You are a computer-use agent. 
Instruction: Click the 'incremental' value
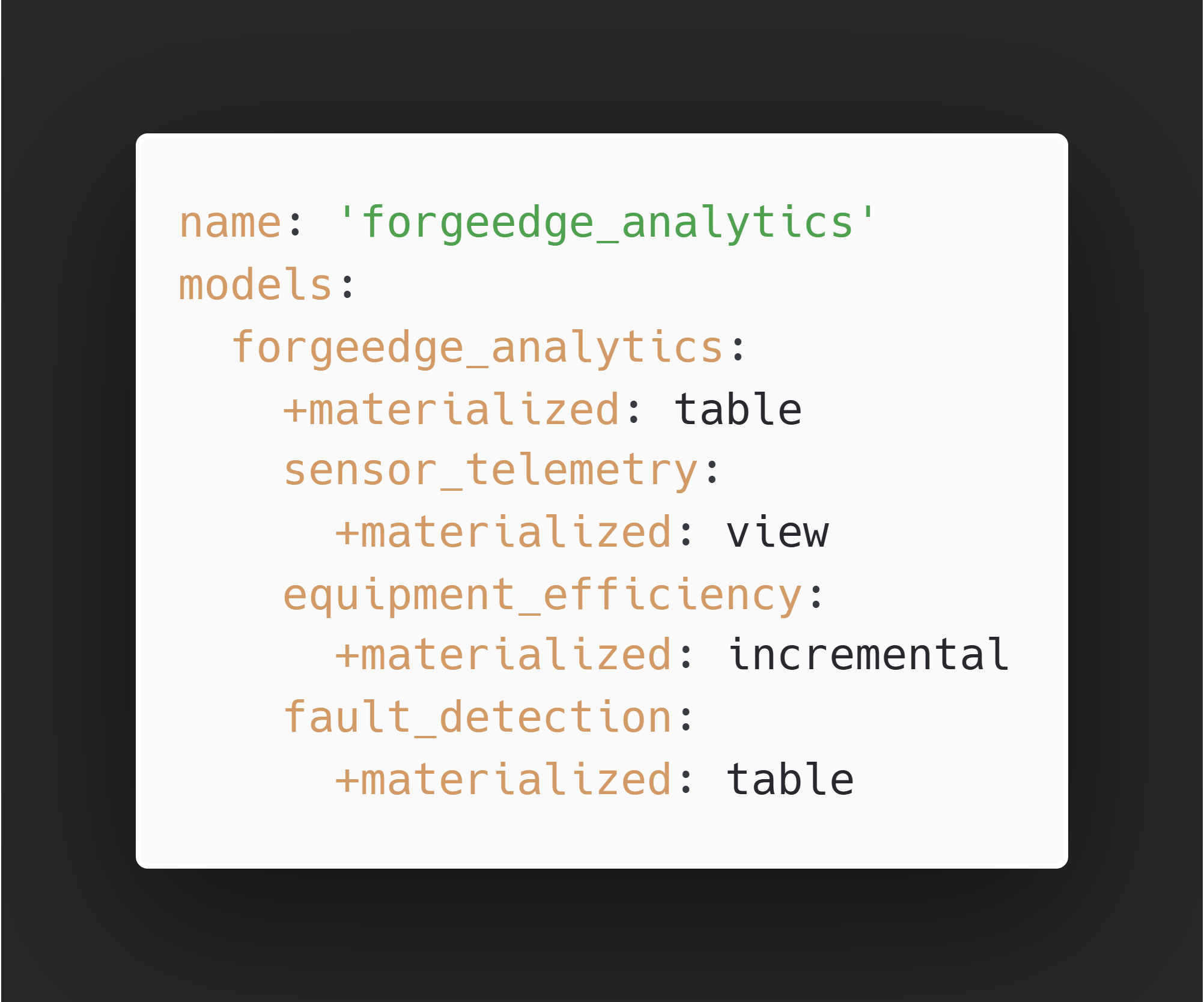point(868,655)
